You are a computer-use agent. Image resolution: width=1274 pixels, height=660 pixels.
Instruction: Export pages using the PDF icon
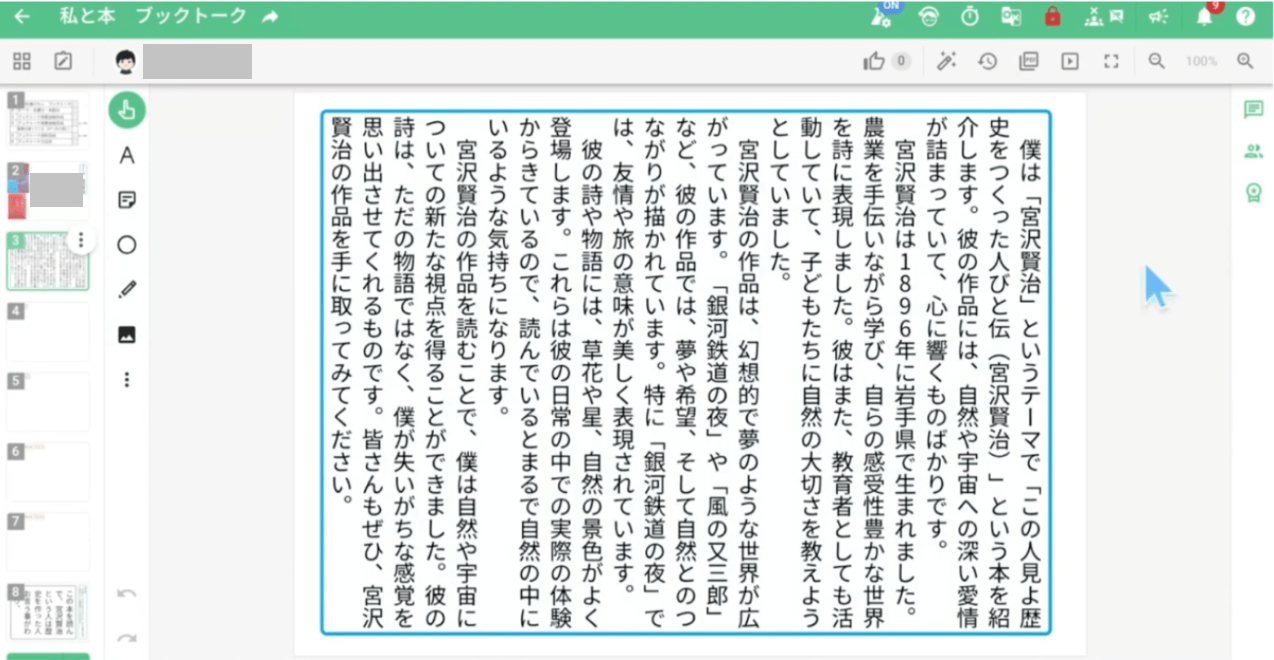(x=1028, y=62)
